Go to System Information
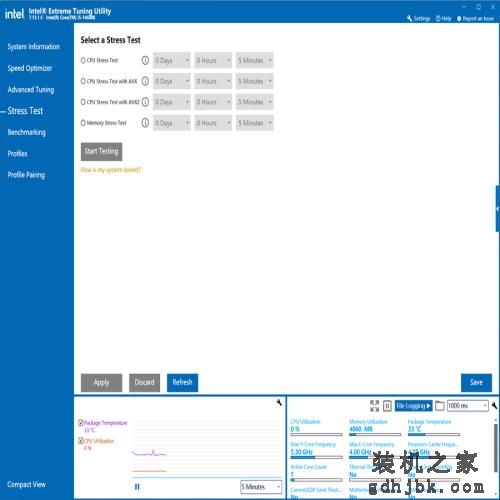The height and width of the screenshot is (500, 500). tap(34, 47)
